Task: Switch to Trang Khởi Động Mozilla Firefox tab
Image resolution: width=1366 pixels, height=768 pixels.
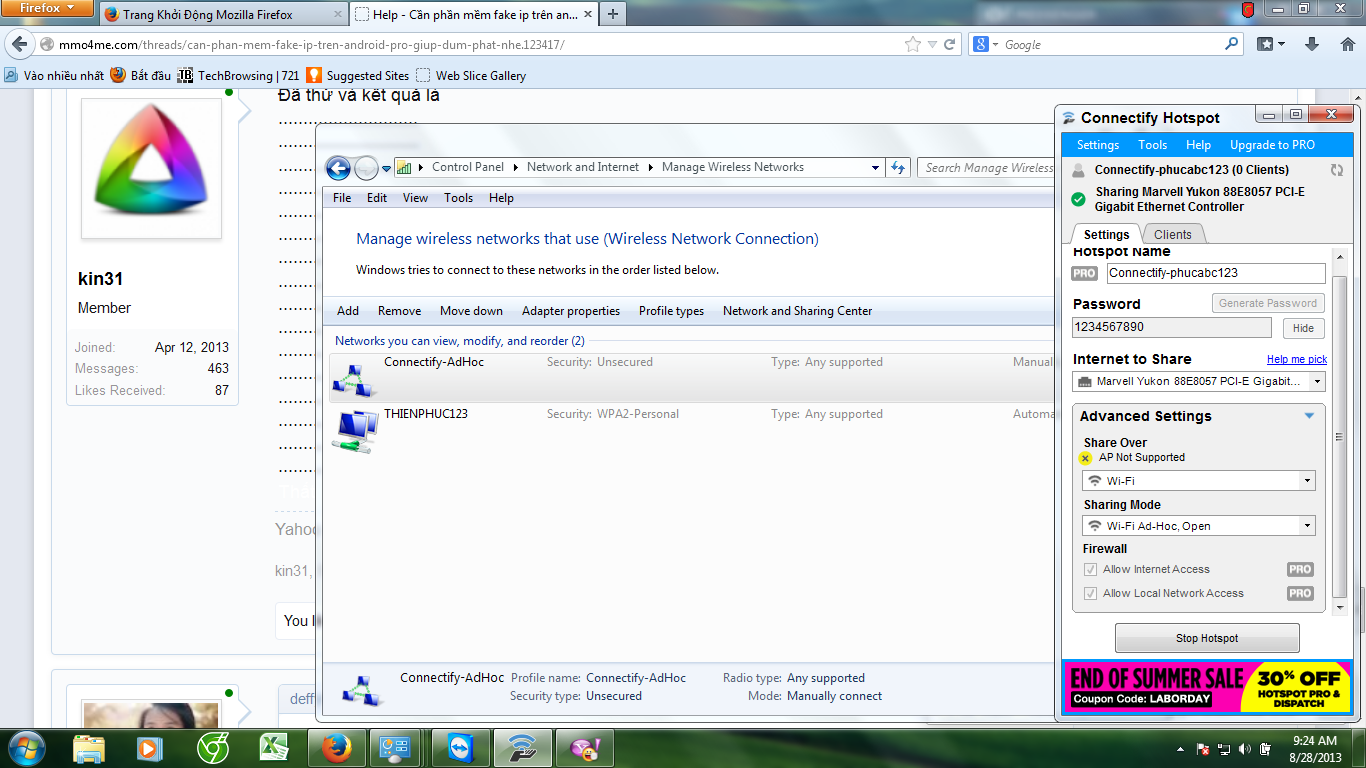Action: click(222, 15)
